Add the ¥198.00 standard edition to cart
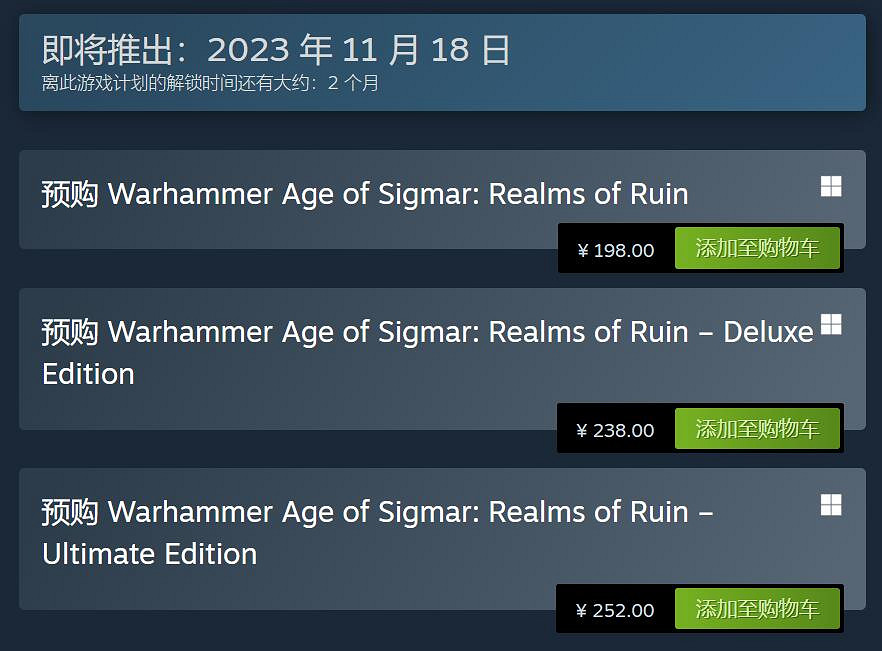 pyautogui.click(x=757, y=249)
